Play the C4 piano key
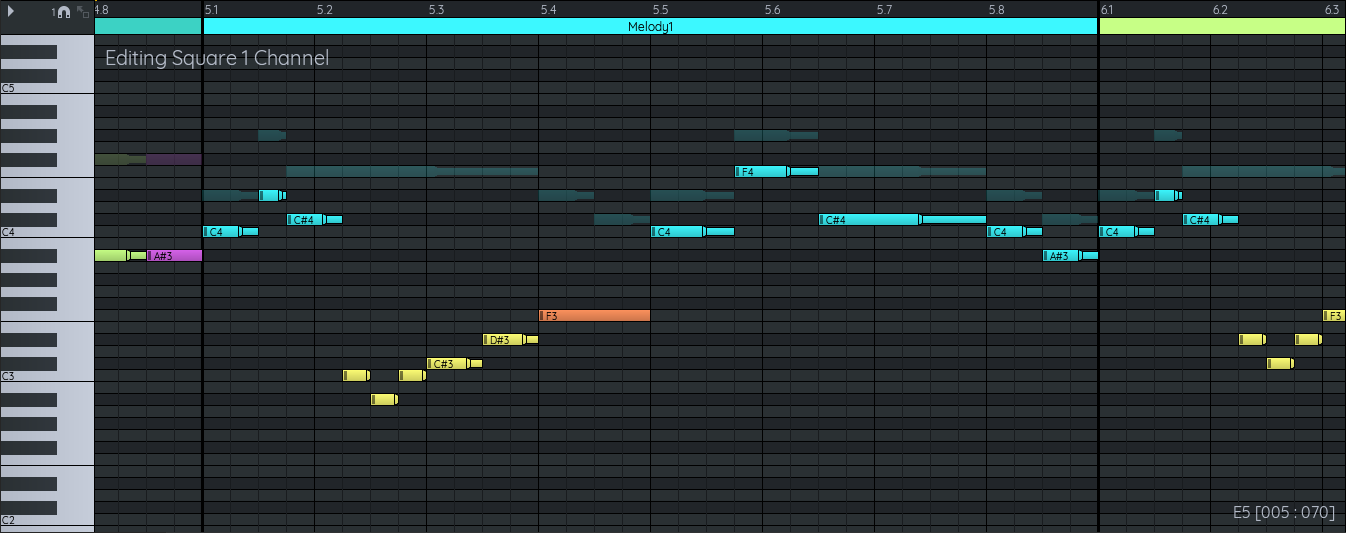1346x533 pixels. [x=47, y=231]
